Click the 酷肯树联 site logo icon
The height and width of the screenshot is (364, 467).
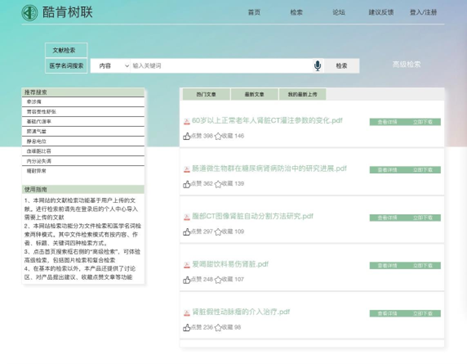tap(30, 13)
